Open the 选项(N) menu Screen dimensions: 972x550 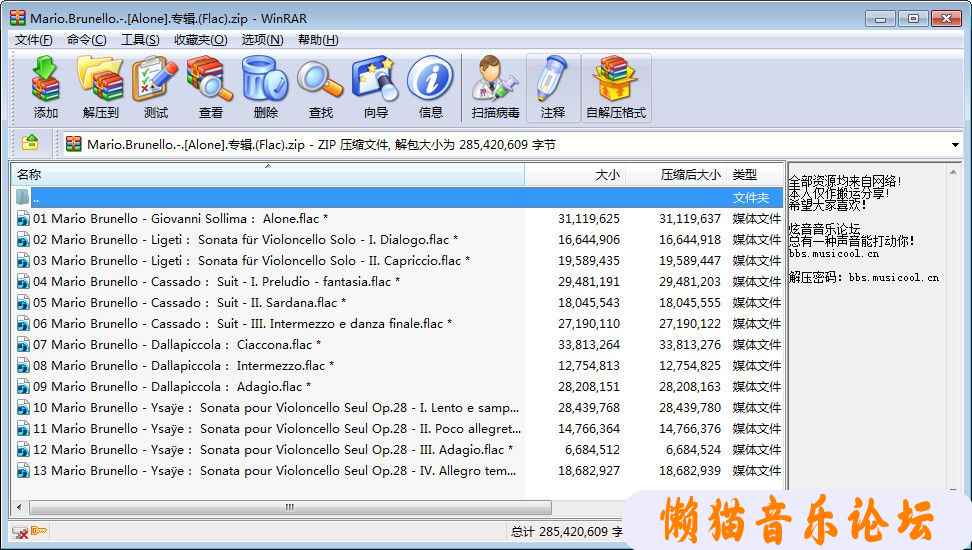click(262, 40)
